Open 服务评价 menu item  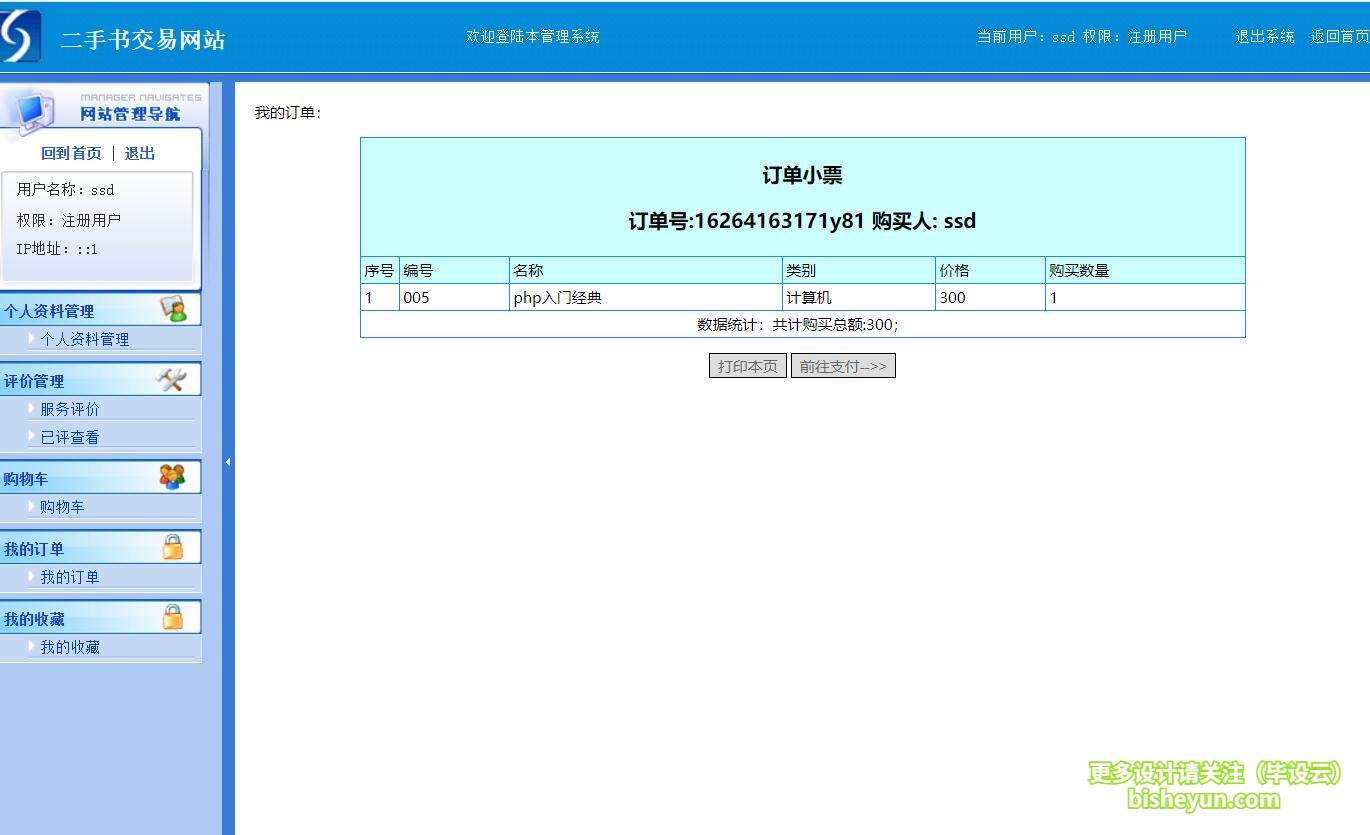70,409
